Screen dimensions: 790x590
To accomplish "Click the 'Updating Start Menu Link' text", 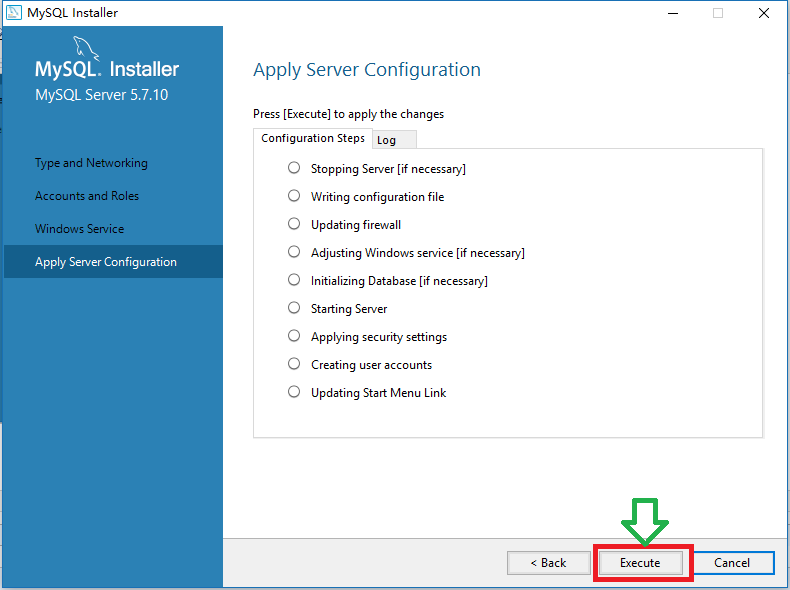I will (378, 392).
